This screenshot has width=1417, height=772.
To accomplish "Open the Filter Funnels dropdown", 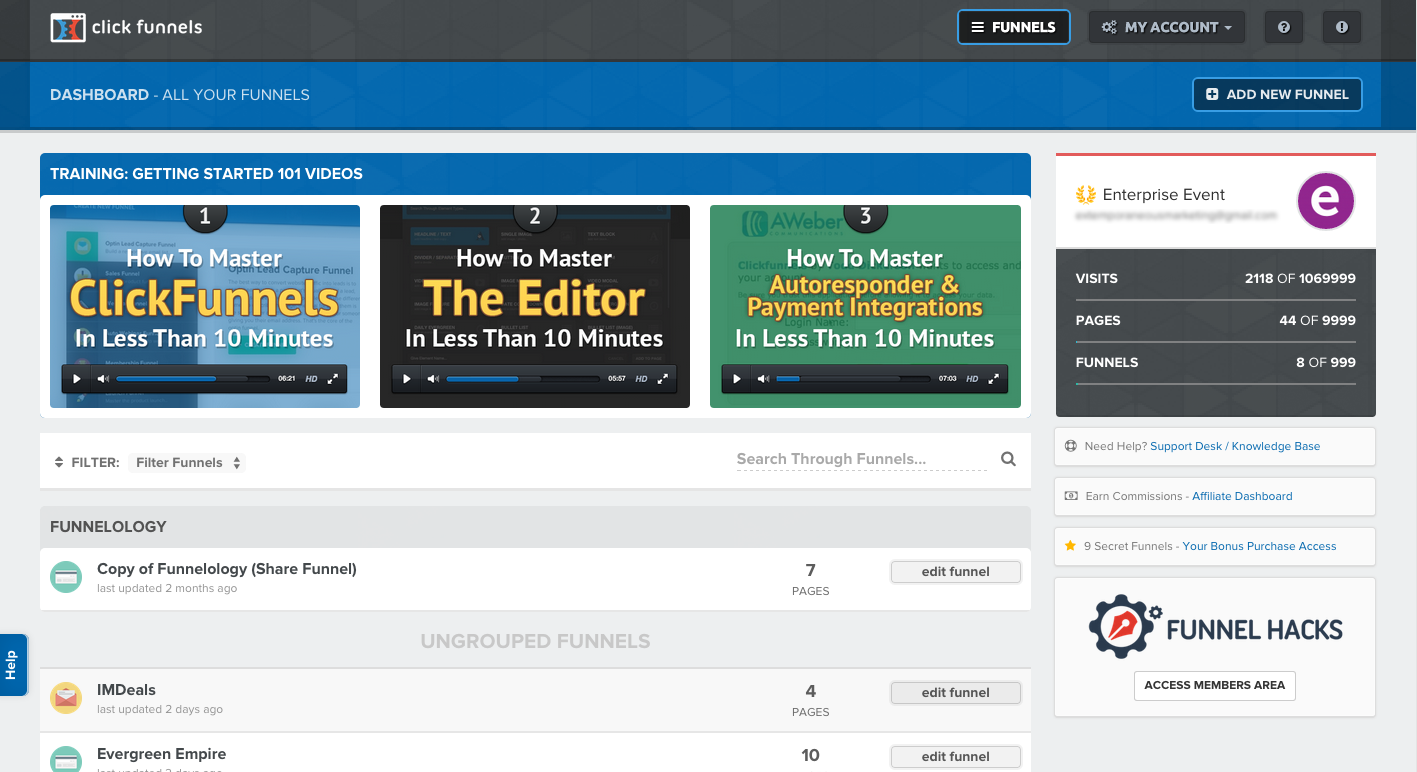I will (x=188, y=463).
